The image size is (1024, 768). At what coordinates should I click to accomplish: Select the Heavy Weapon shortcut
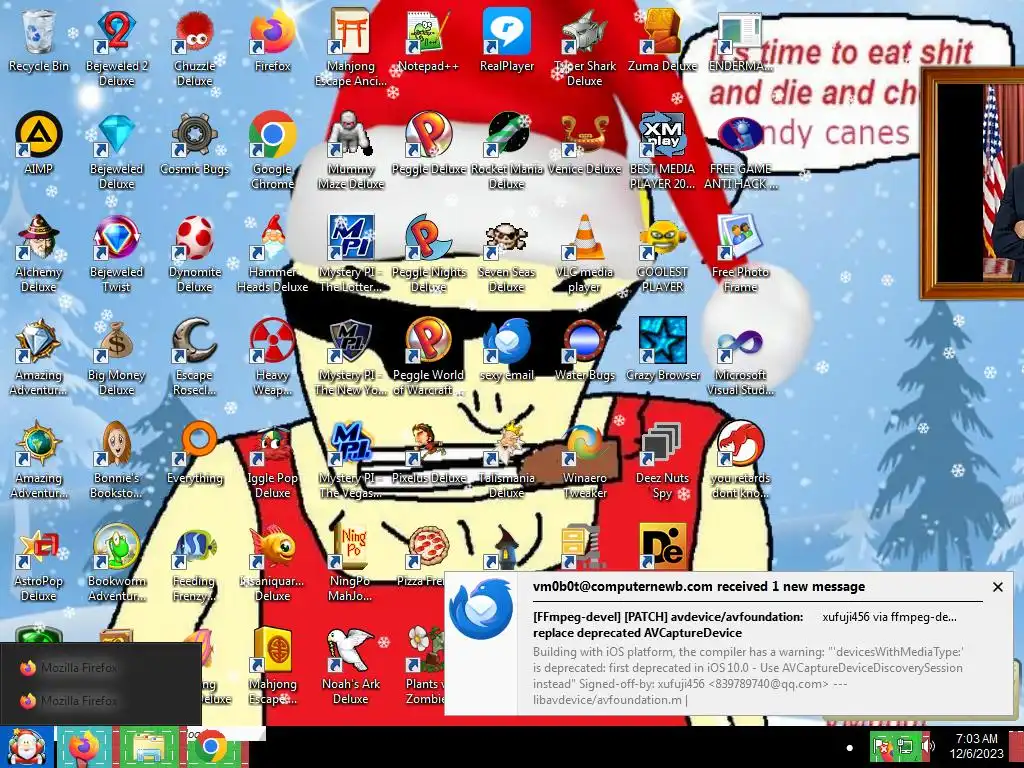(272, 357)
